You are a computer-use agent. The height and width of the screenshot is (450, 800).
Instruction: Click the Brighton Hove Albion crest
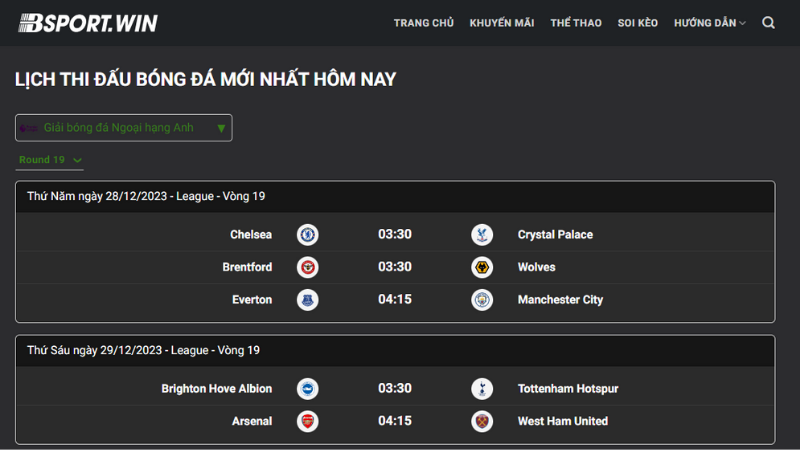(x=308, y=389)
